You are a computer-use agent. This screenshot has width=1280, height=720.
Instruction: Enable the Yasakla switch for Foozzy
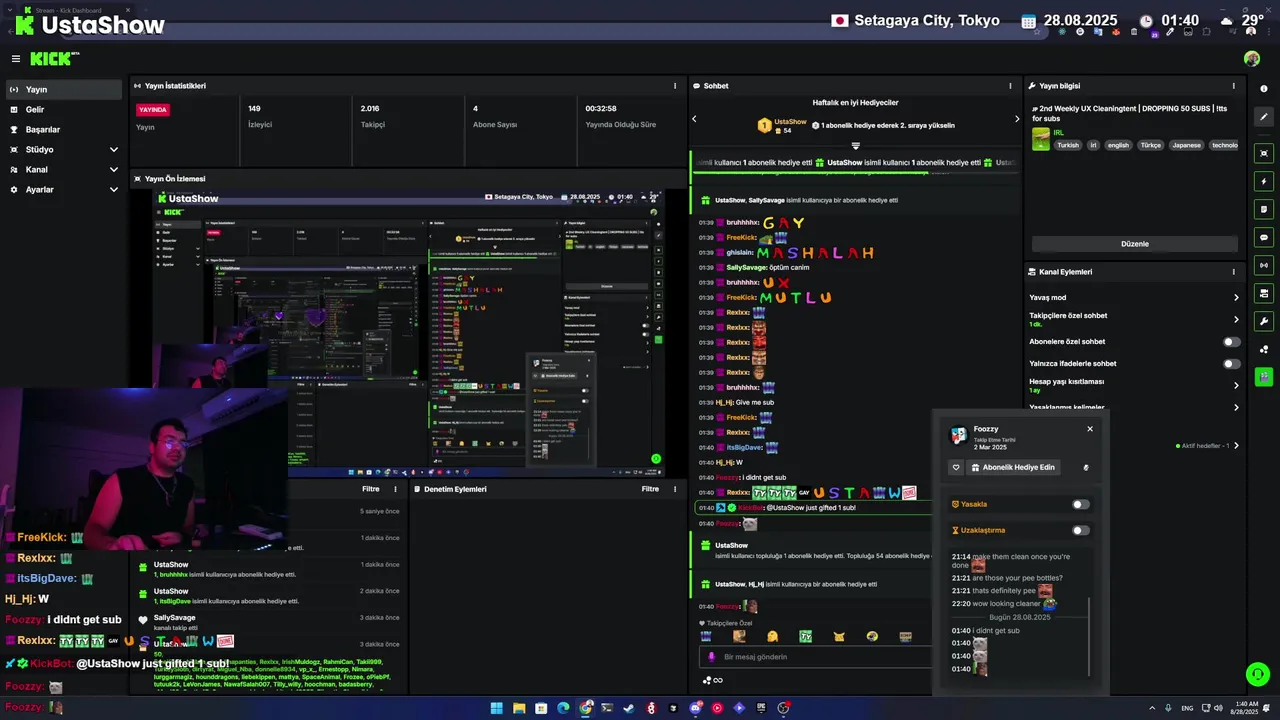1081,504
